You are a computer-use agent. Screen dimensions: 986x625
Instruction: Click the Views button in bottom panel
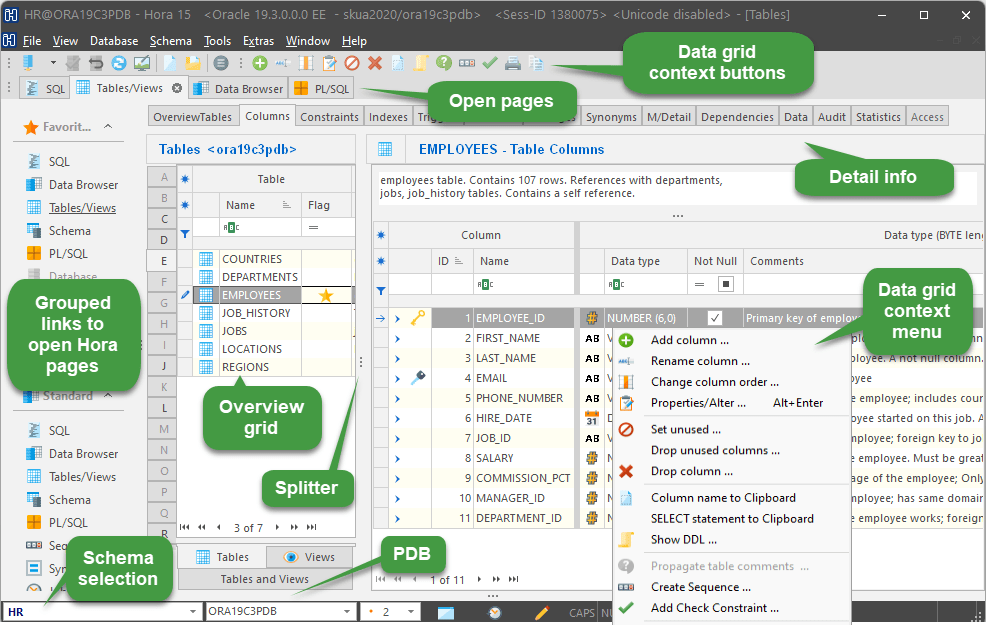(x=309, y=556)
